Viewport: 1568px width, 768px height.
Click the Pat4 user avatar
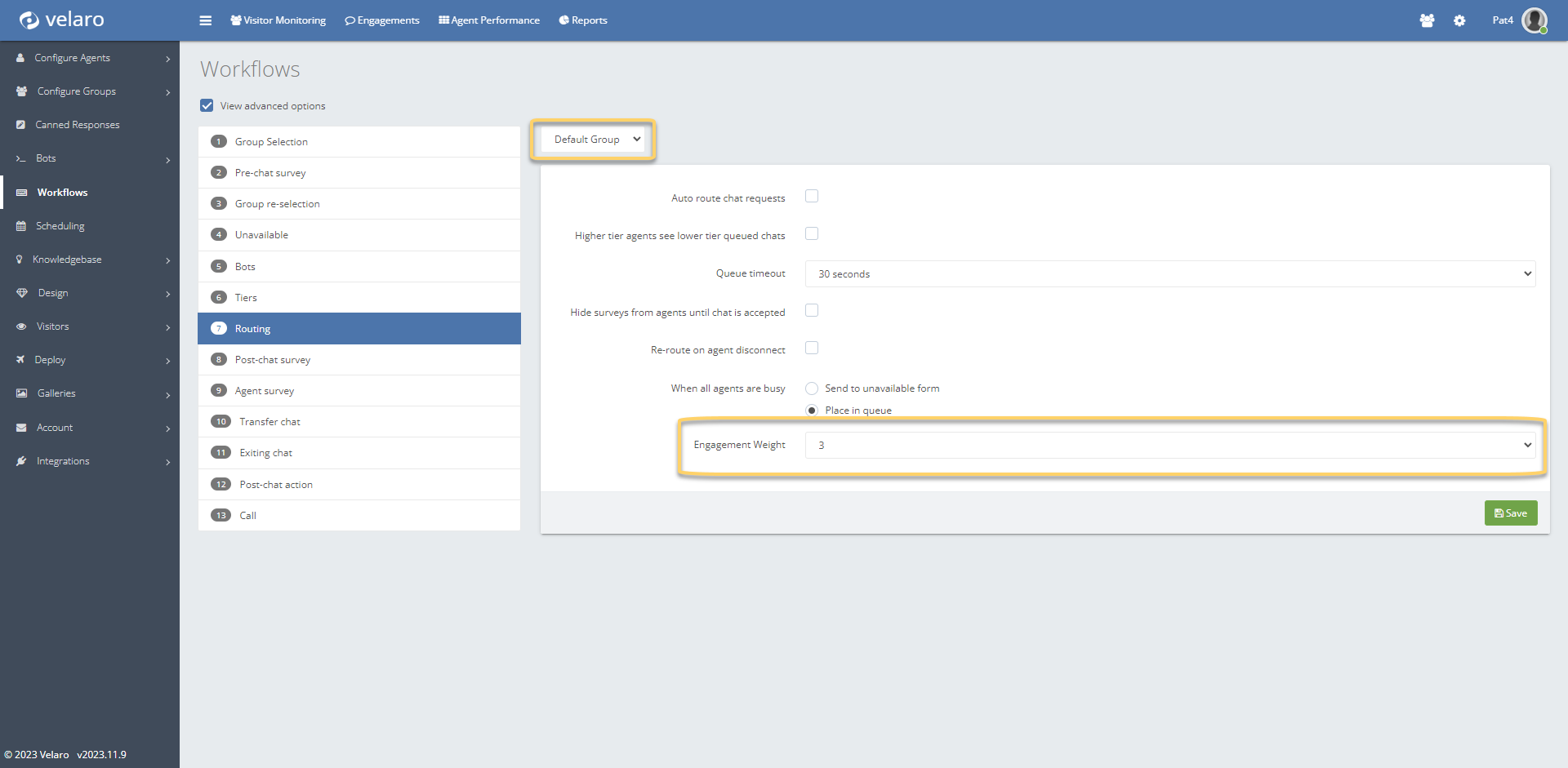pos(1534,20)
